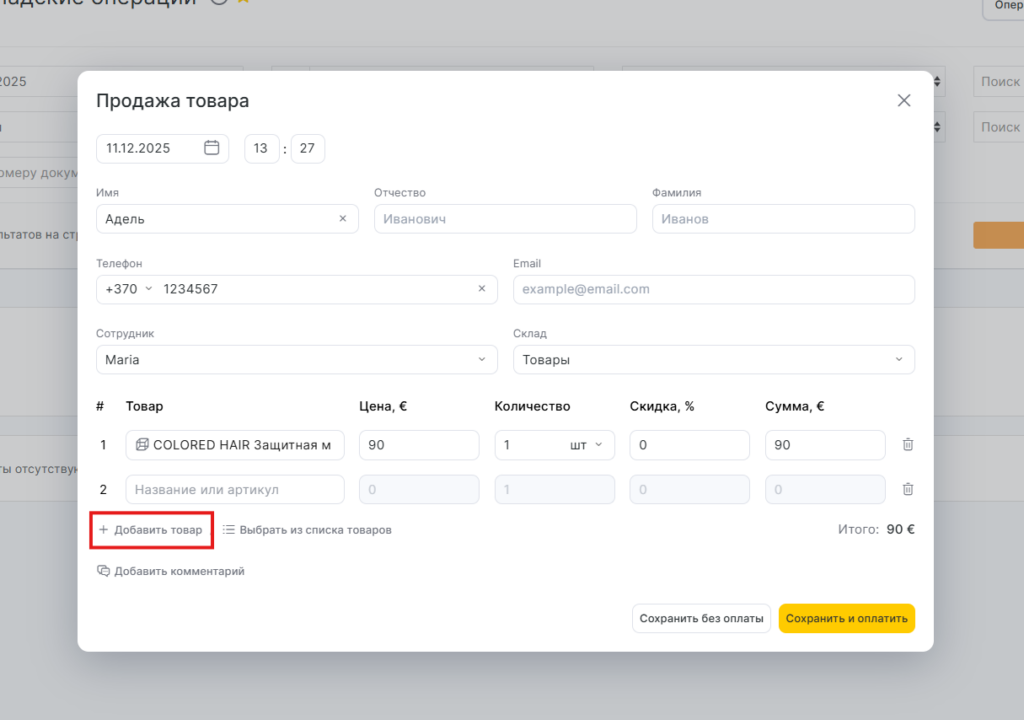Click Выбрать из списка товаров
The height and width of the screenshot is (720, 1024).
tap(307, 530)
